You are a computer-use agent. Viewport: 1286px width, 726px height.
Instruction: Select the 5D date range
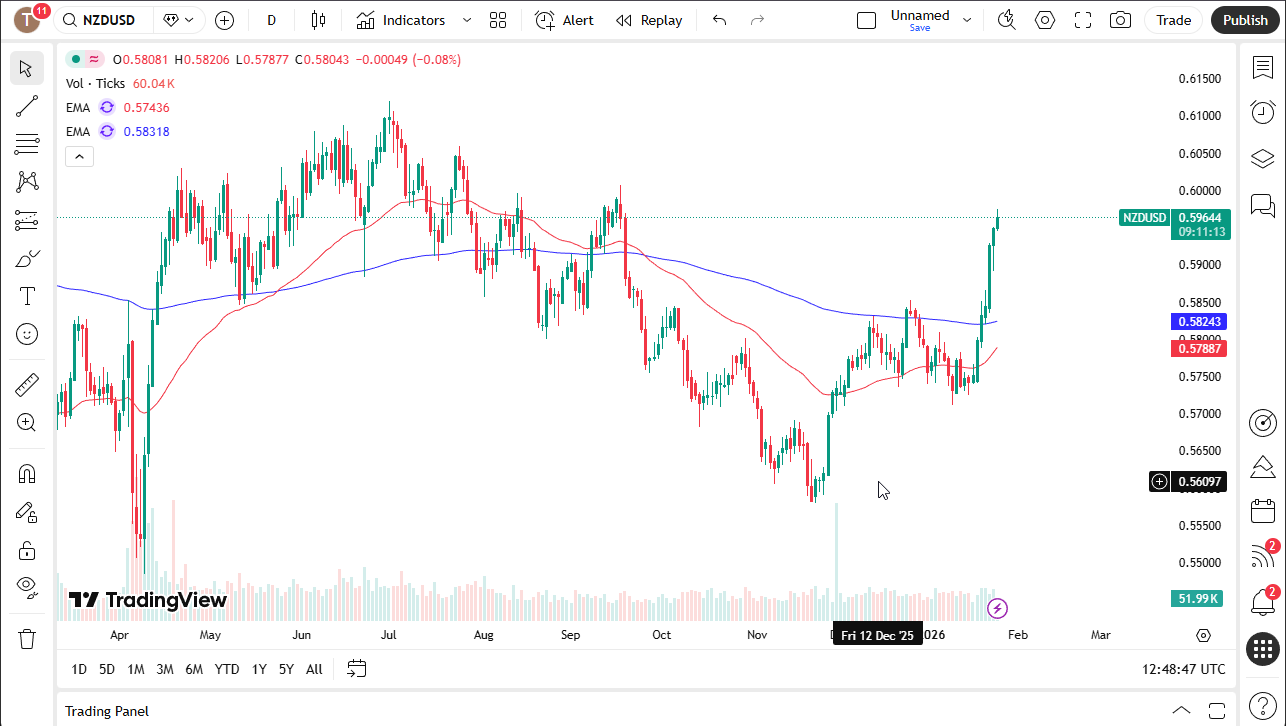click(x=107, y=669)
